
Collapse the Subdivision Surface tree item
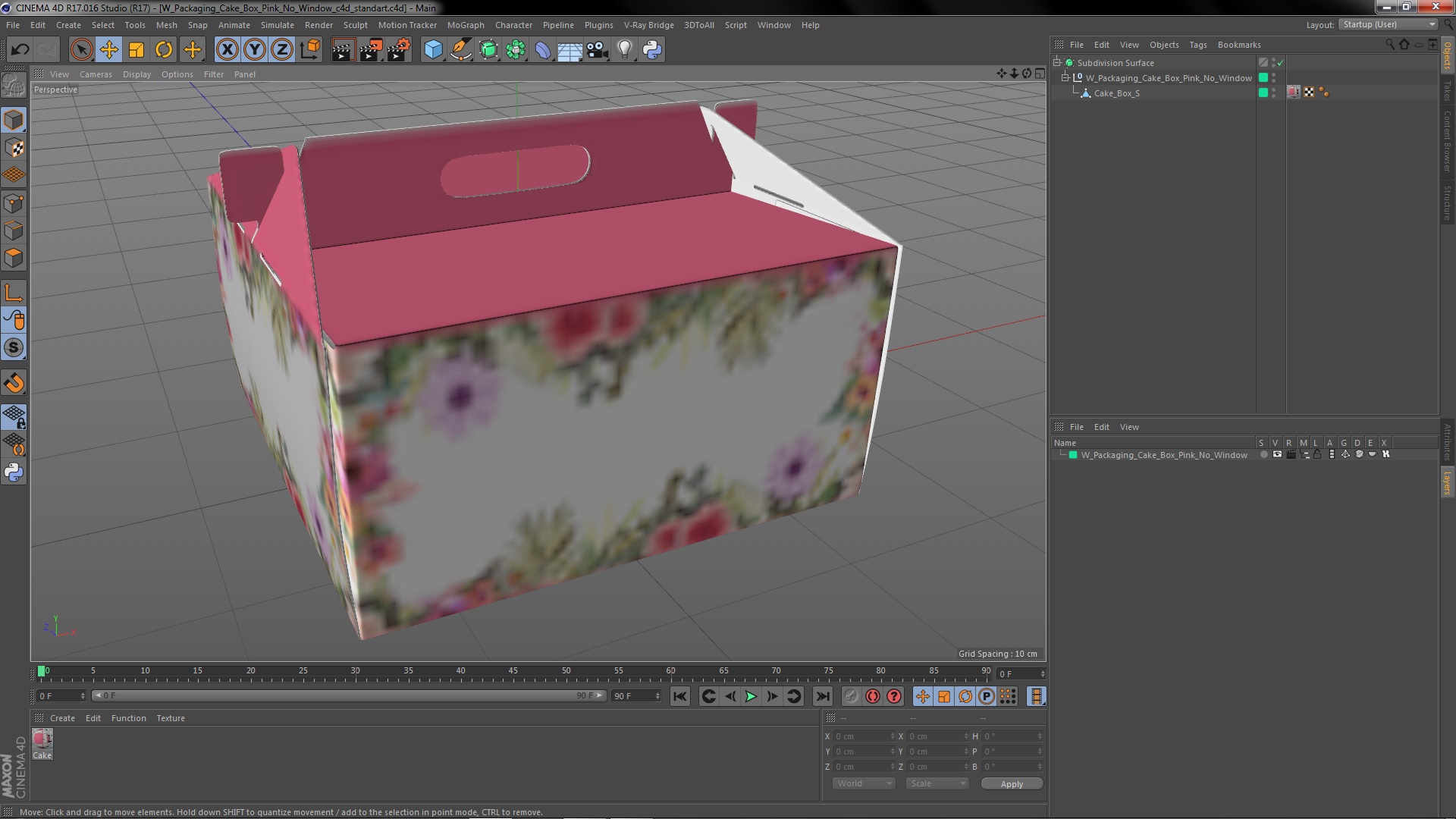1057,62
